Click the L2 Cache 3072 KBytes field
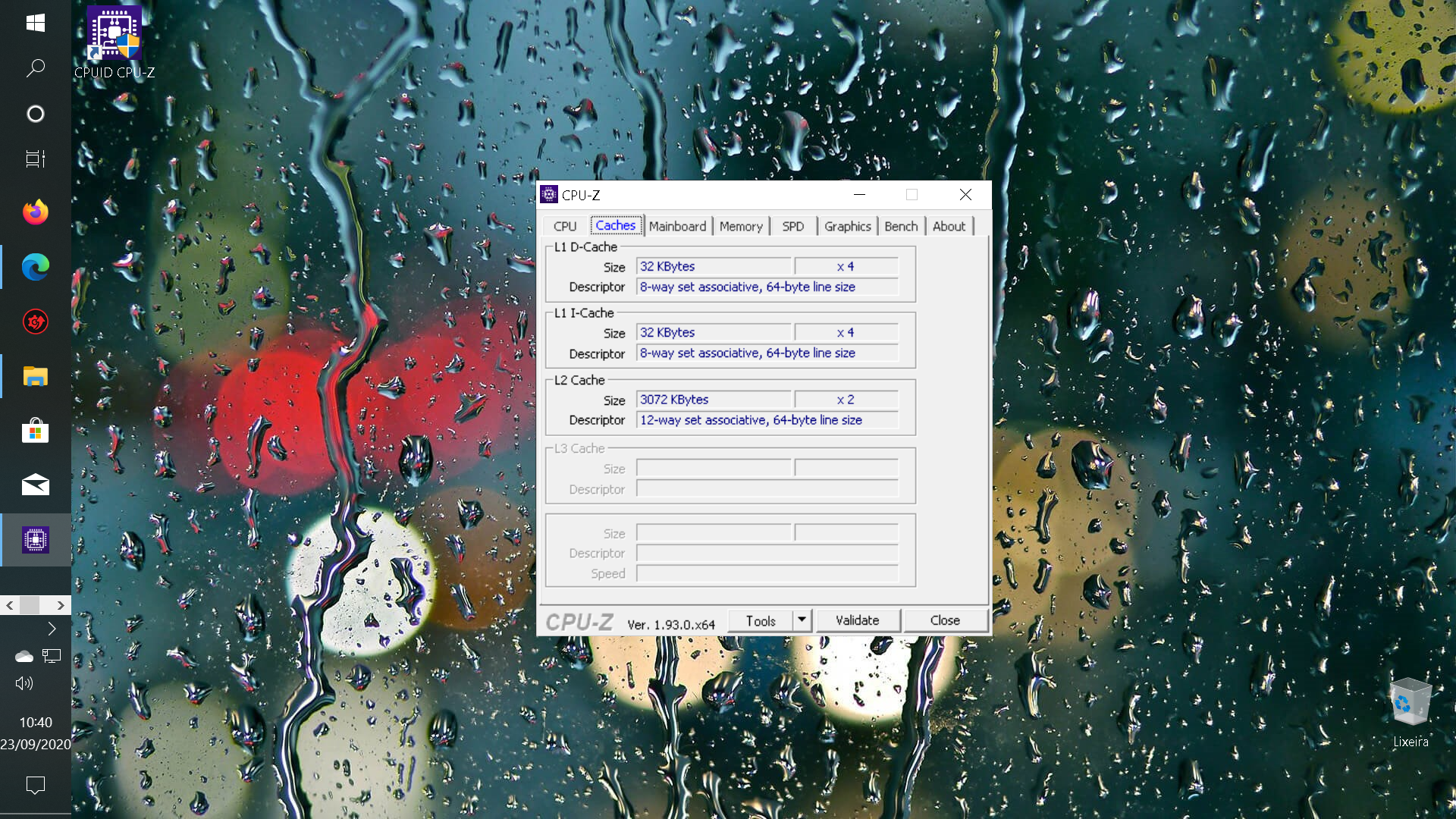 [x=714, y=400]
